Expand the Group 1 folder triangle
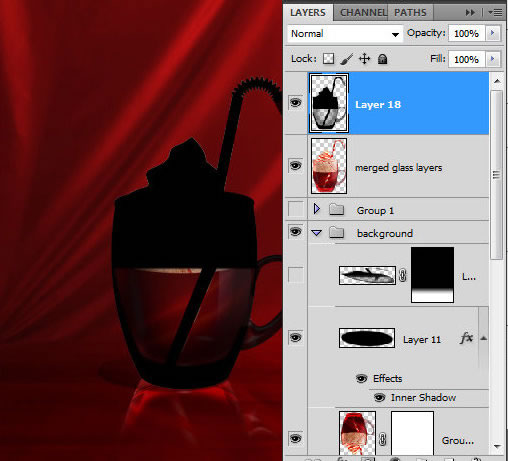Screen dimensions: 508x461 point(317,209)
